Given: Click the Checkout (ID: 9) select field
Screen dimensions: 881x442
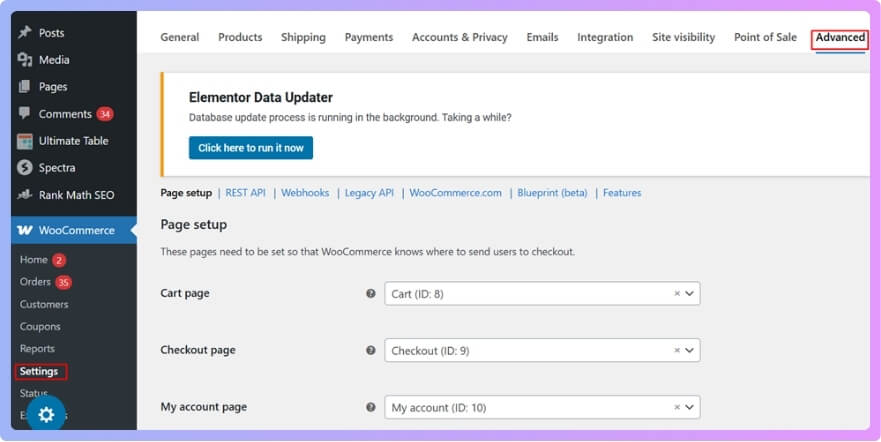Looking at the screenshot, I should tap(542, 350).
